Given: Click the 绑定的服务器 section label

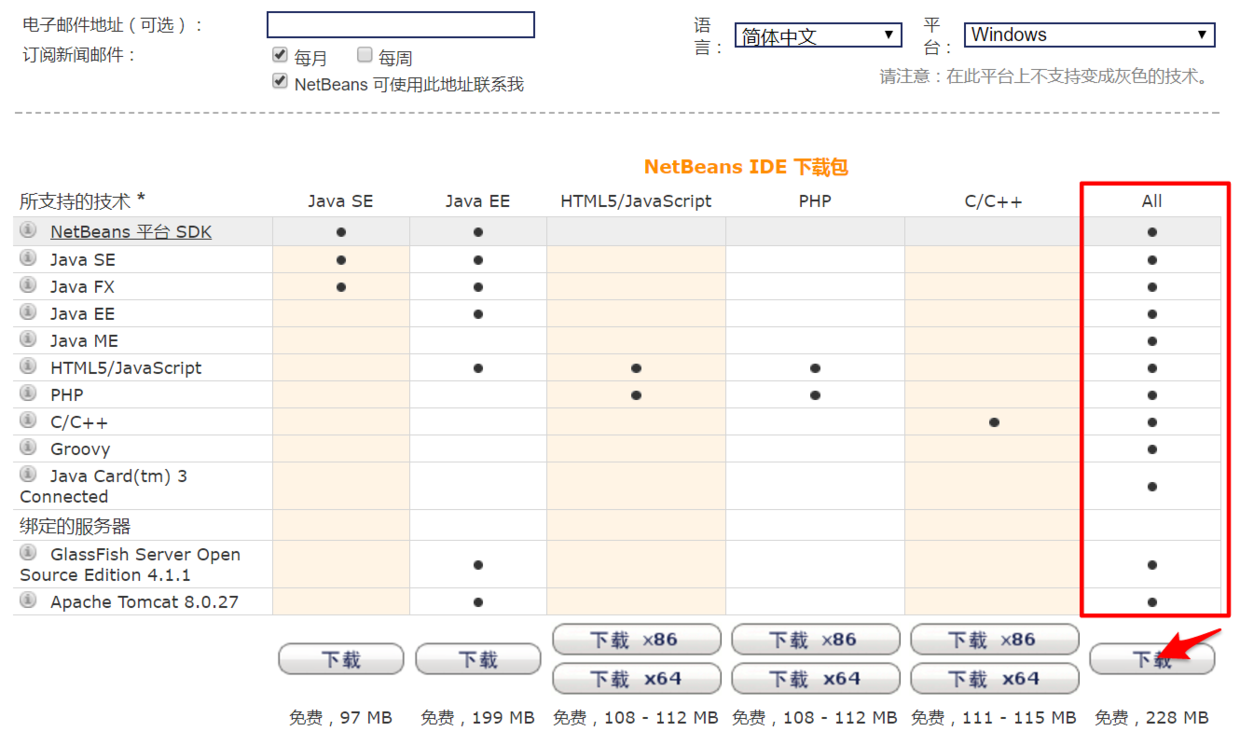Looking at the screenshot, I should [75, 526].
